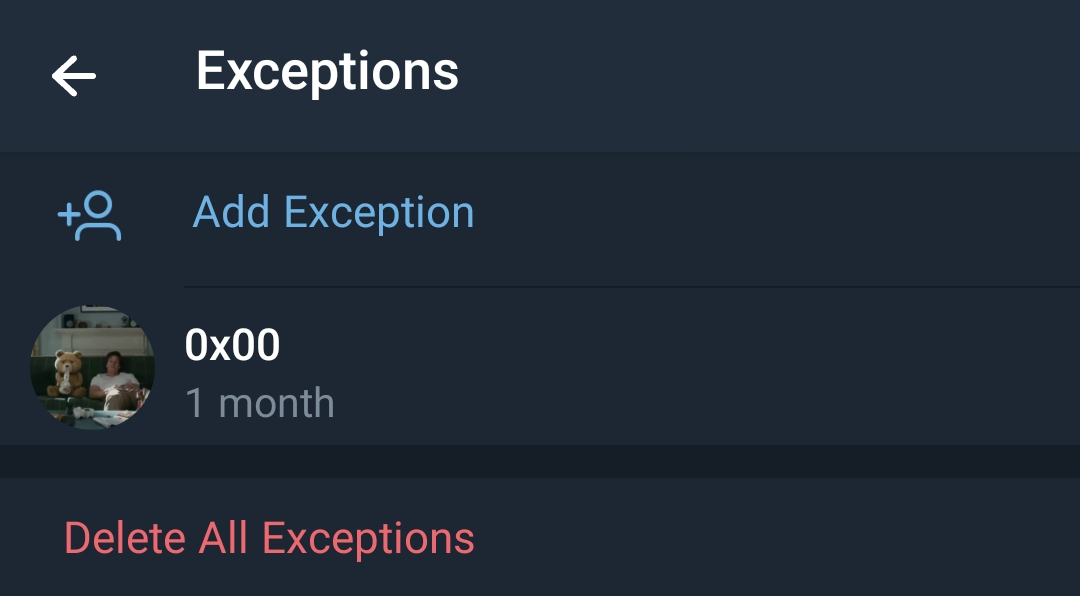Click the Exceptions page title
The width and height of the screenshot is (1080, 596).
pos(327,72)
